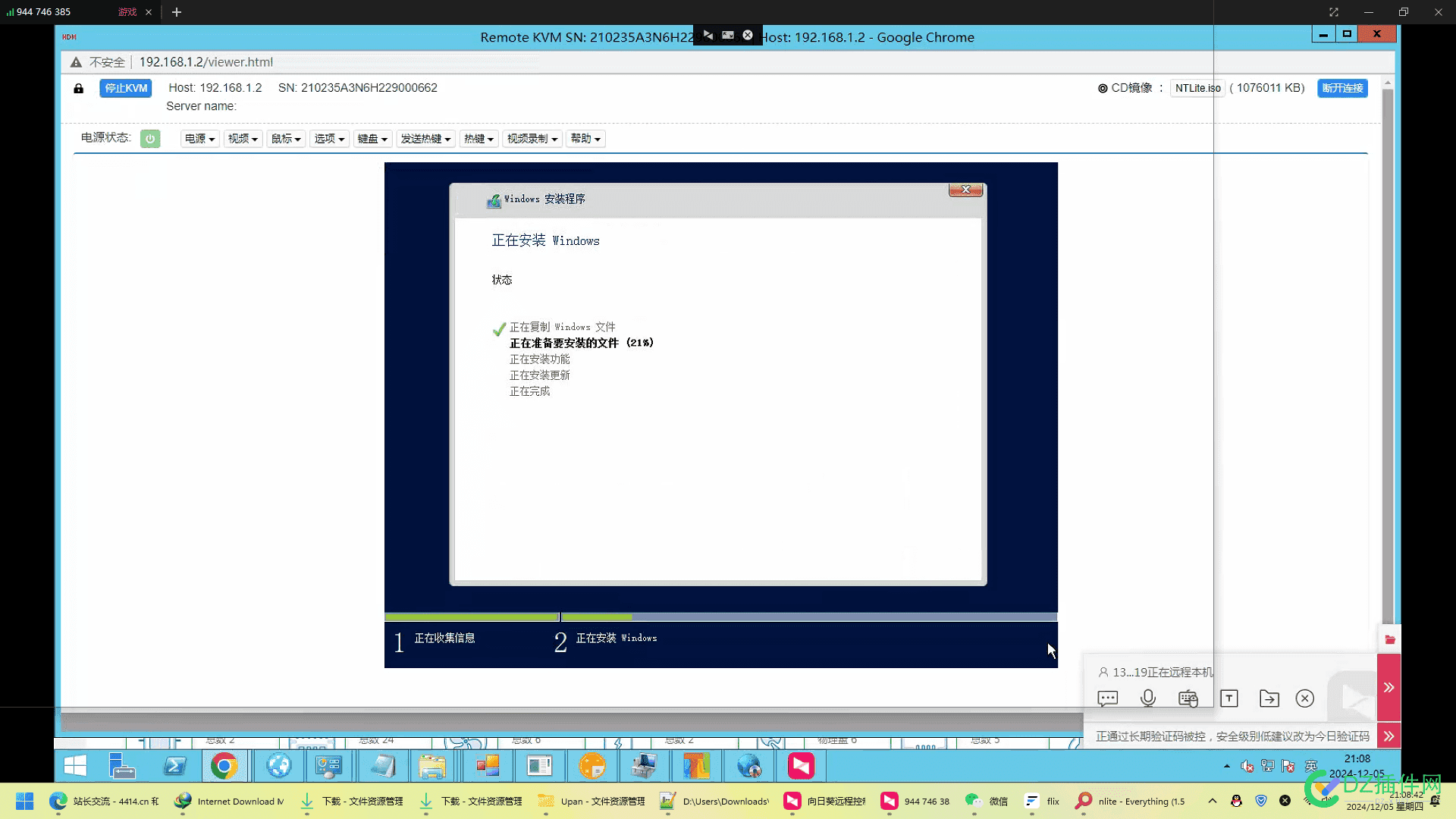Click the NTLite.iso CD image field
1456x819 pixels.
click(1197, 89)
